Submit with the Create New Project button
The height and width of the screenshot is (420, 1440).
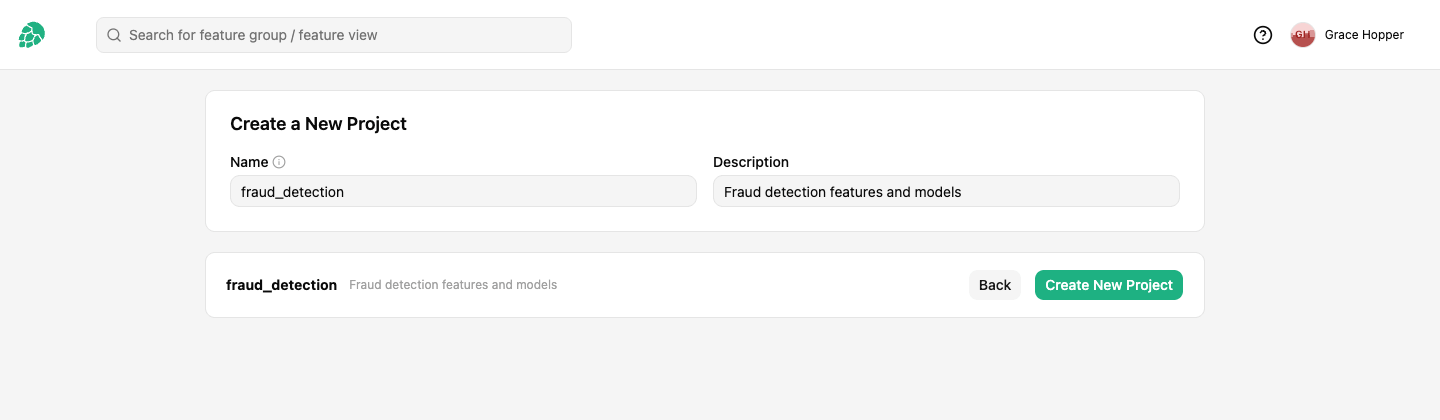1109,285
